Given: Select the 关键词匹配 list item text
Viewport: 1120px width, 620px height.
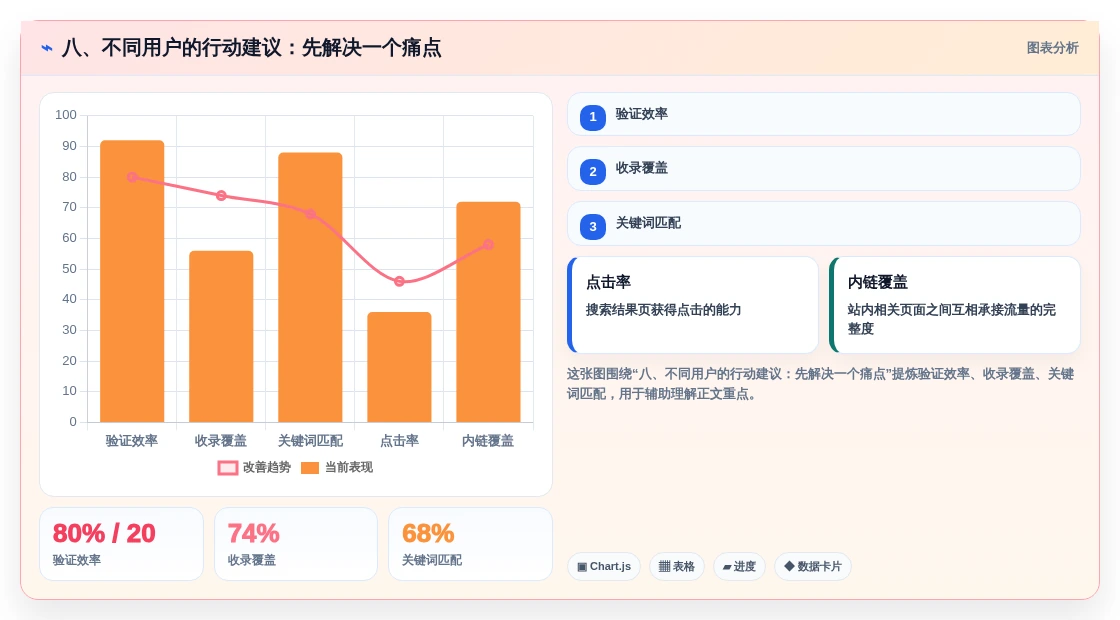Looking at the screenshot, I should pyautogui.click(x=648, y=223).
